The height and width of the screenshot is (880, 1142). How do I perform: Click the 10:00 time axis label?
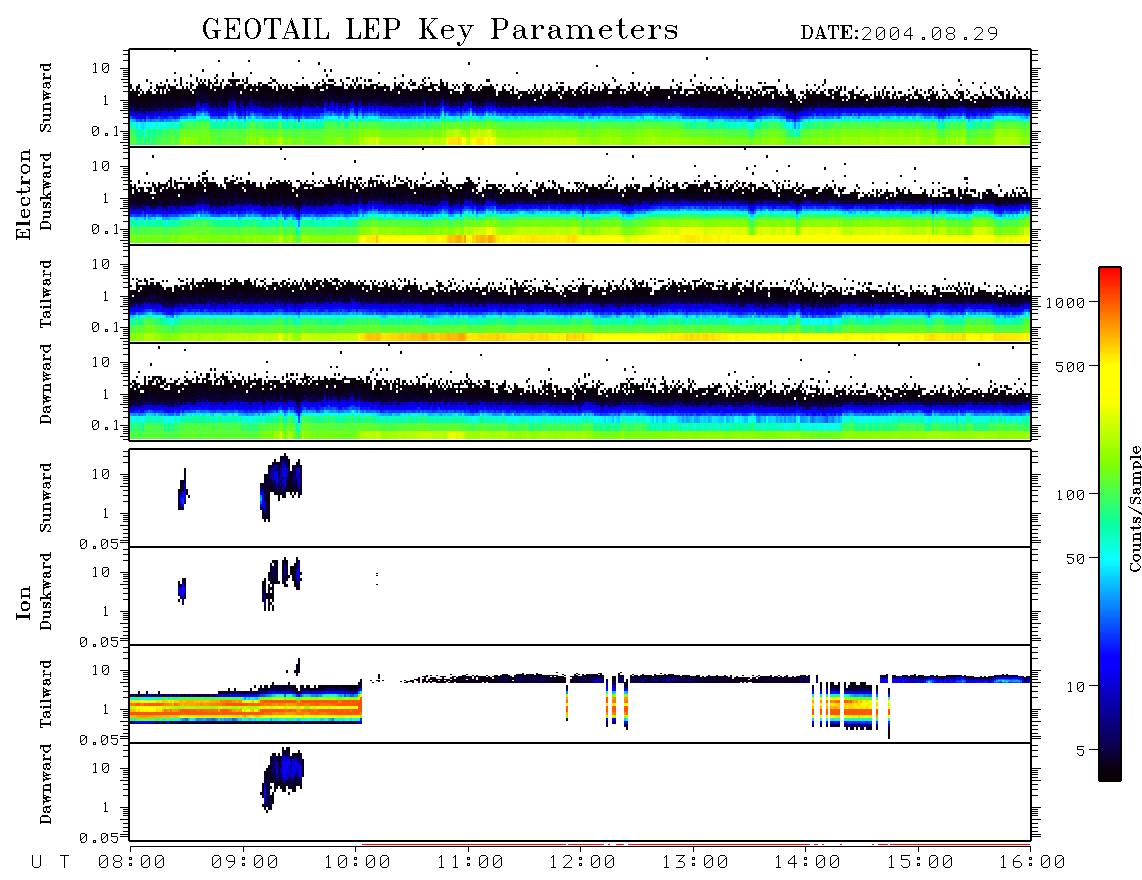[357, 863]
